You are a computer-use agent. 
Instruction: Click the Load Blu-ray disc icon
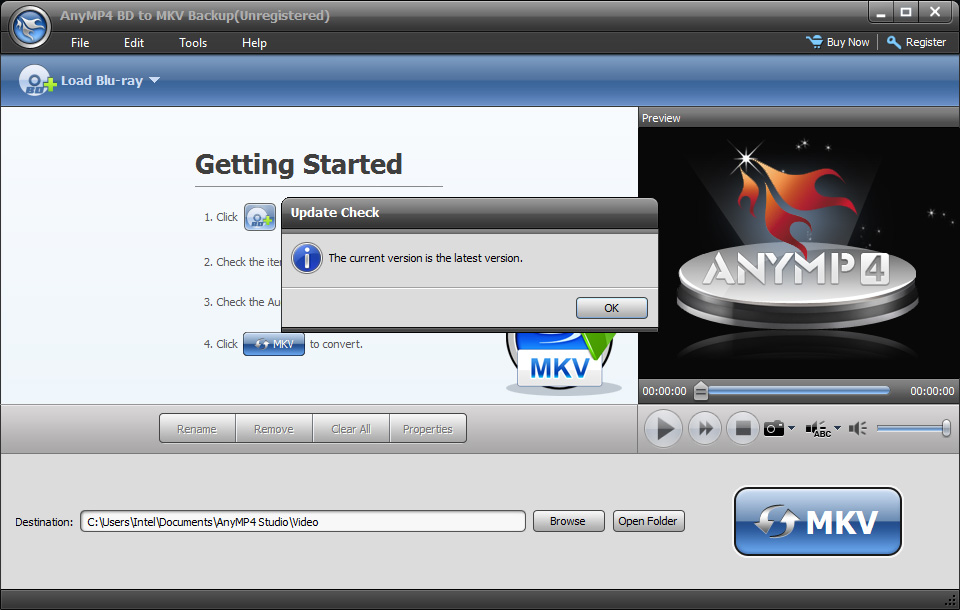coord(37,80)
